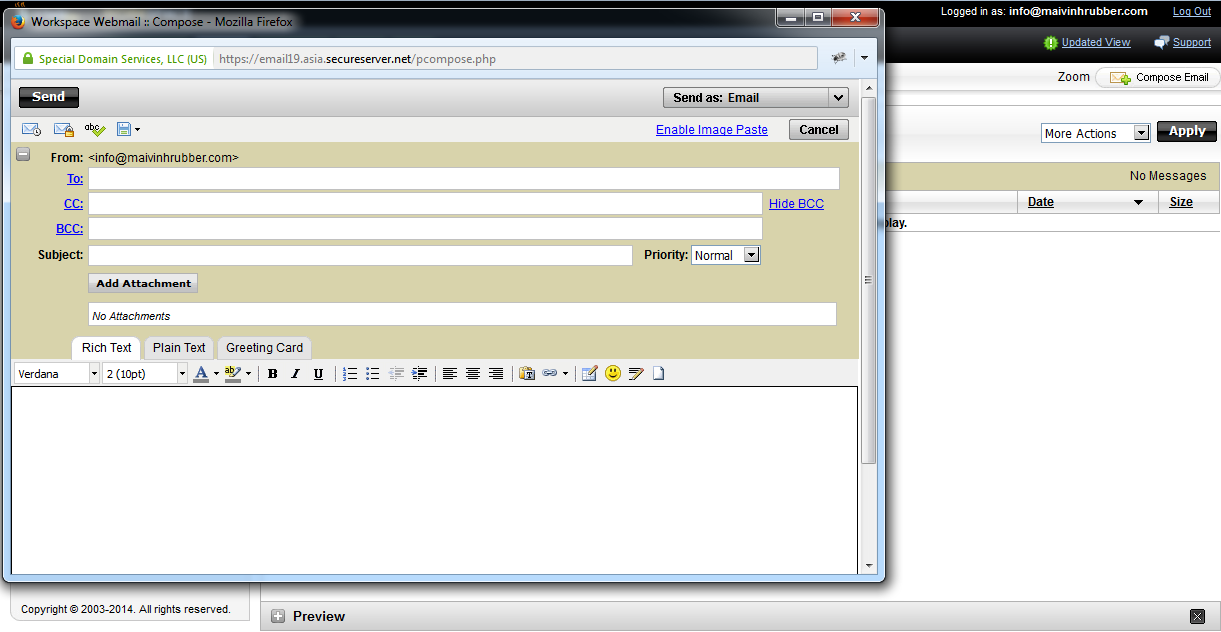
Task: Insert a smiley emoticon
Action: 613,374
